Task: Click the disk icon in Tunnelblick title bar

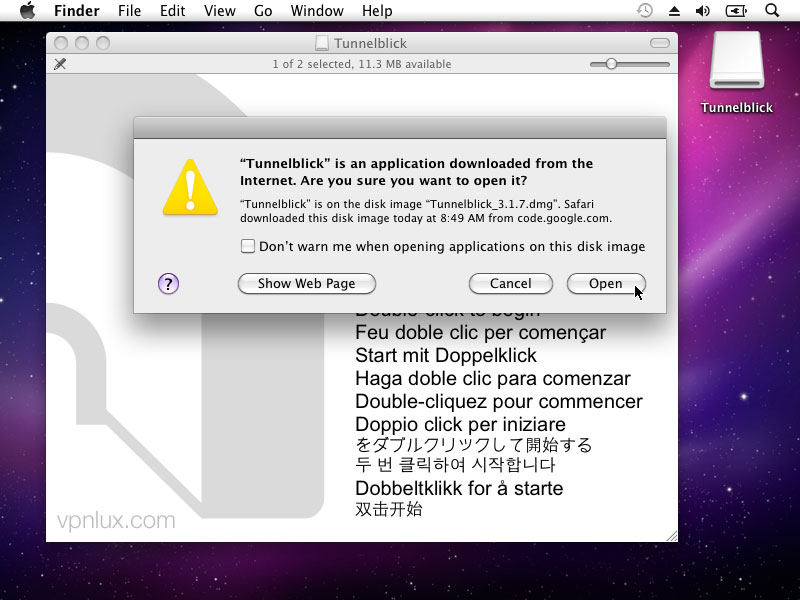Action: pyautogui.click(x=321, y=43)
